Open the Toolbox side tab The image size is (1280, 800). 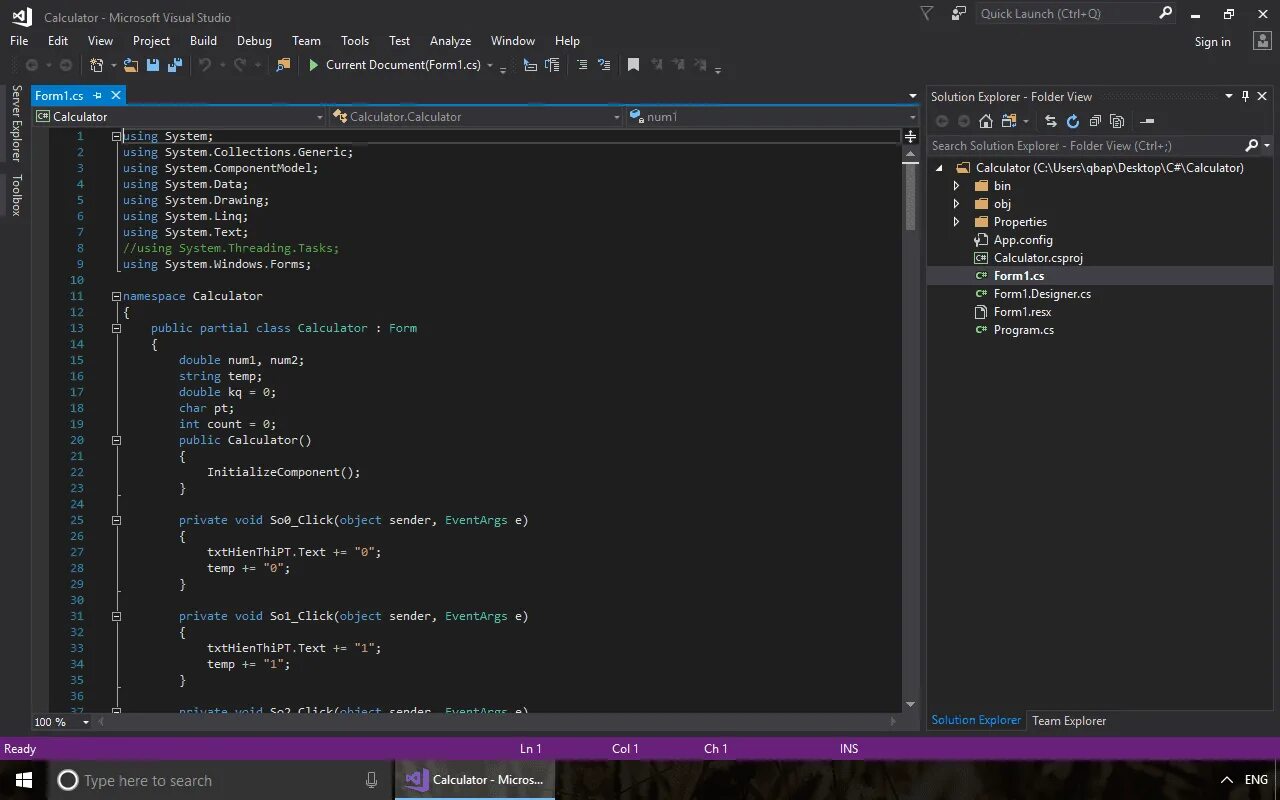[16, 195]
